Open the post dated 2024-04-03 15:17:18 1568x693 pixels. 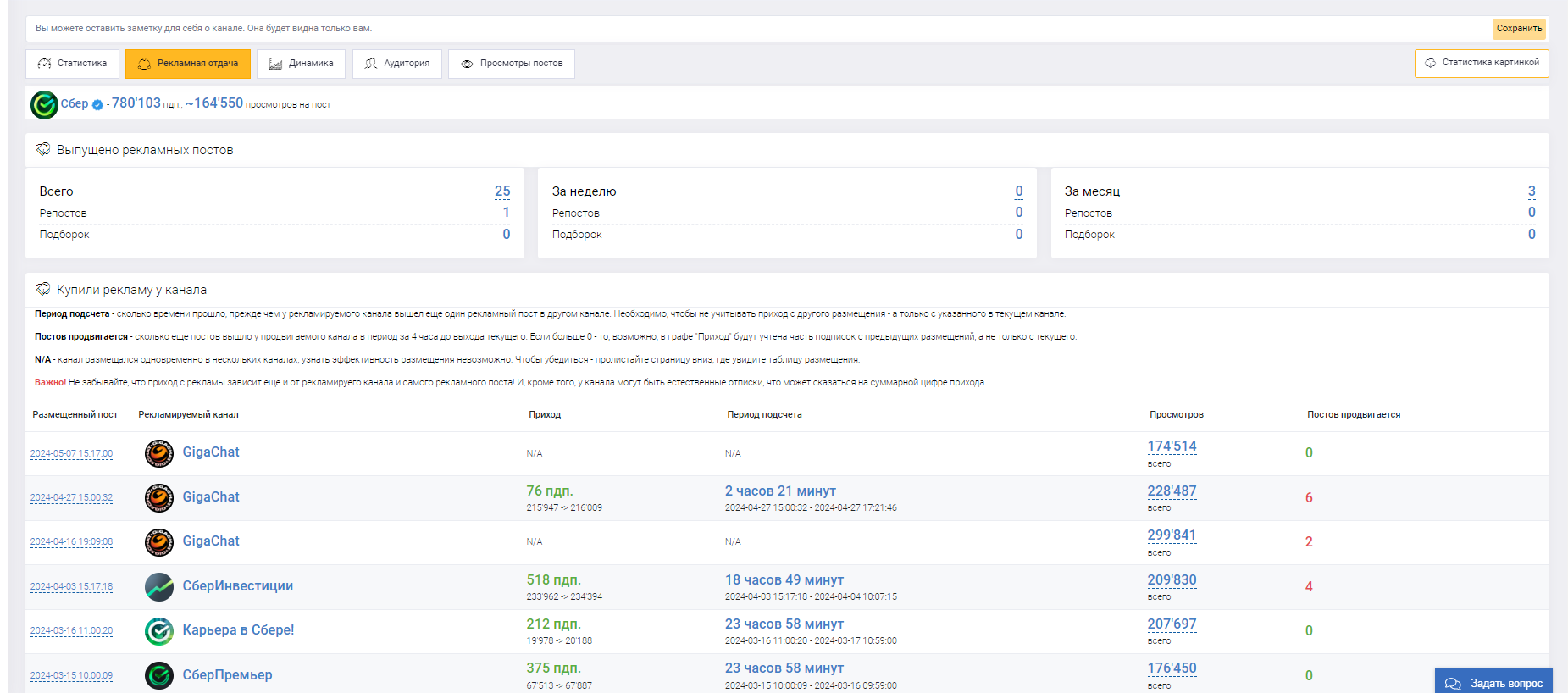[x=71, y=587]
